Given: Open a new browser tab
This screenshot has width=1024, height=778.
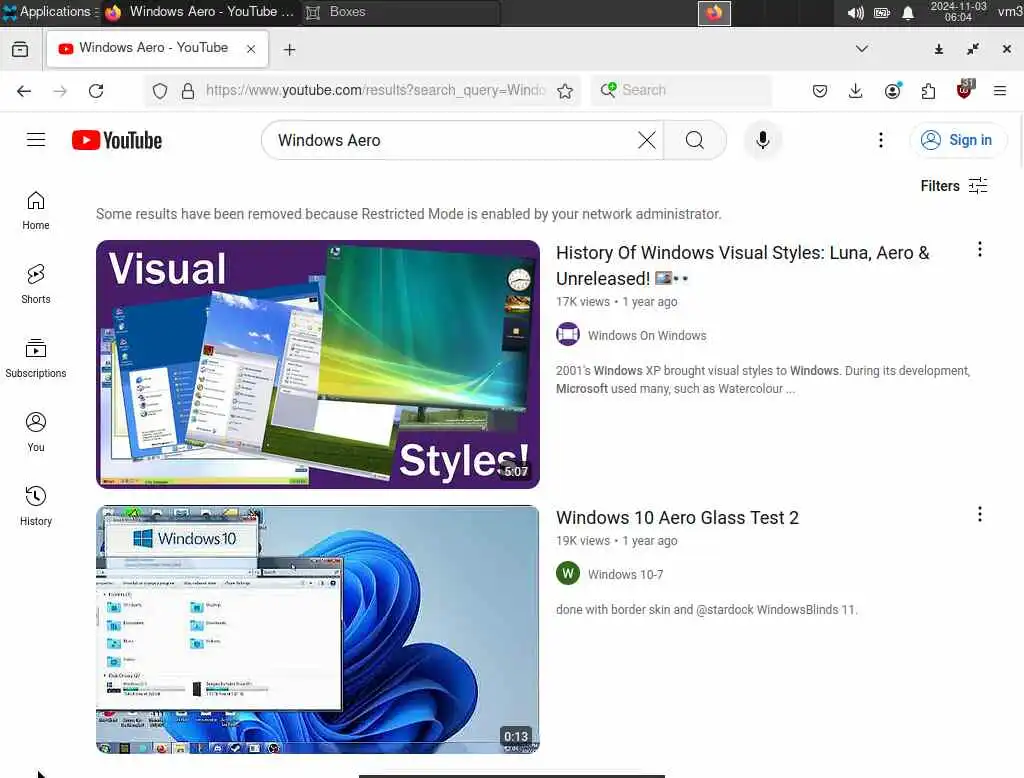Looking at the screenshot, I should pos(289,50).
